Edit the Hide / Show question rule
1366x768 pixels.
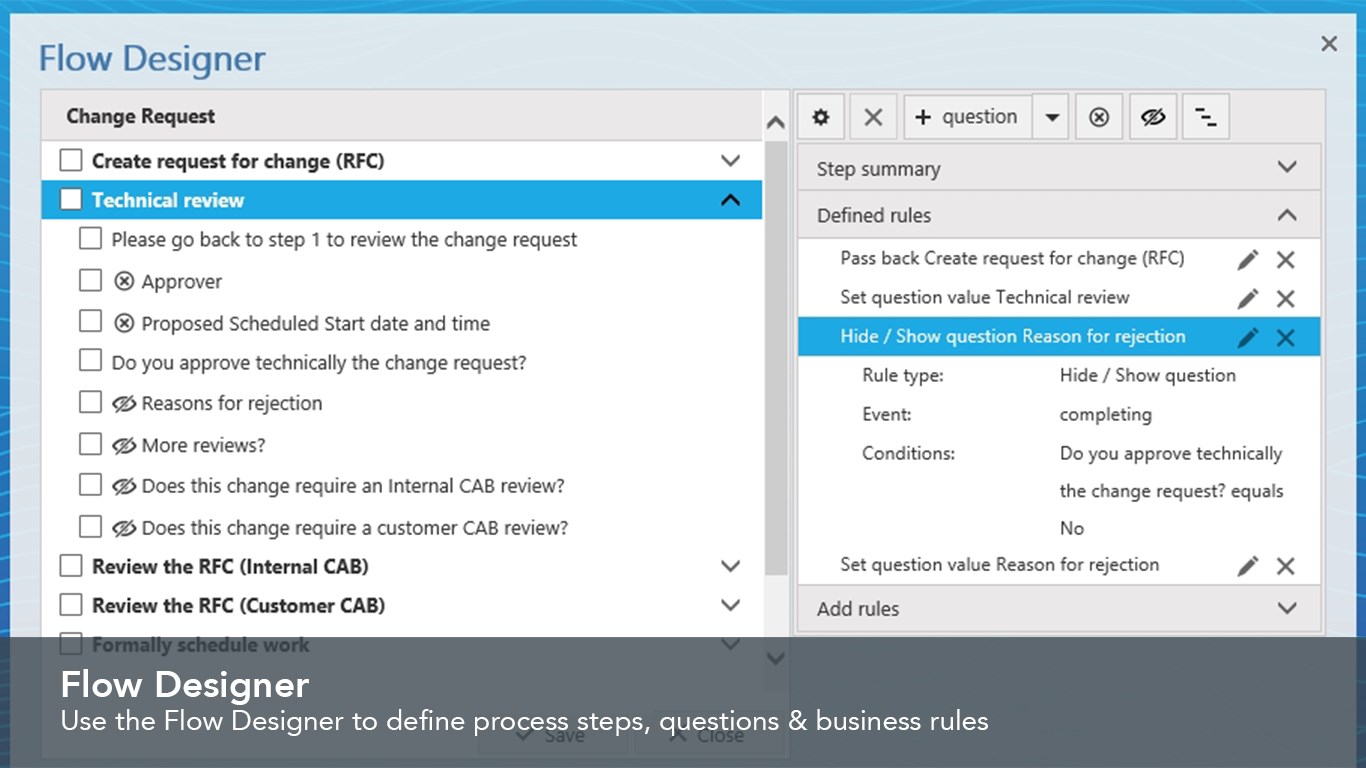1247,338
